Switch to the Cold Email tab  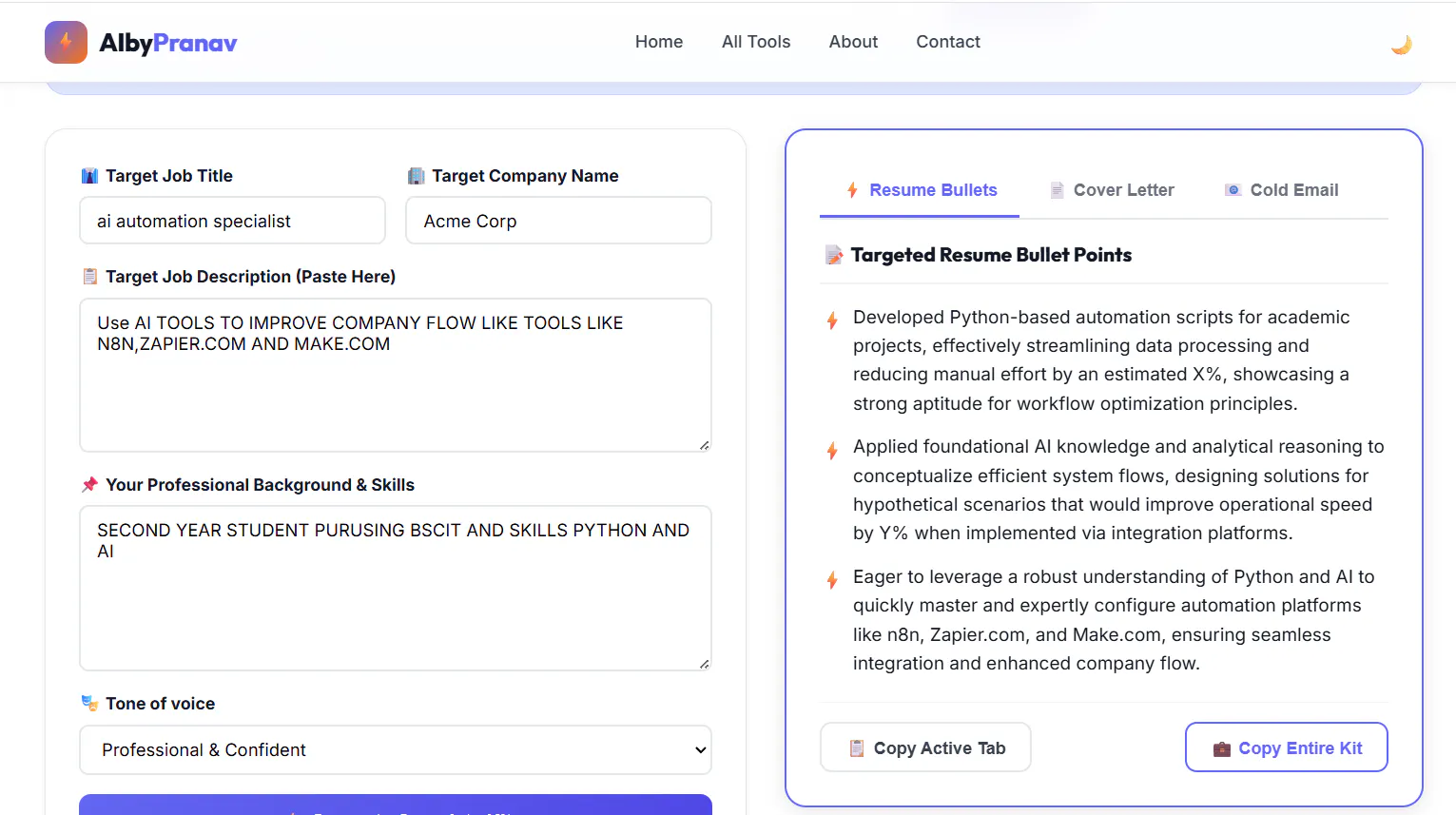tap(1281, 190)
